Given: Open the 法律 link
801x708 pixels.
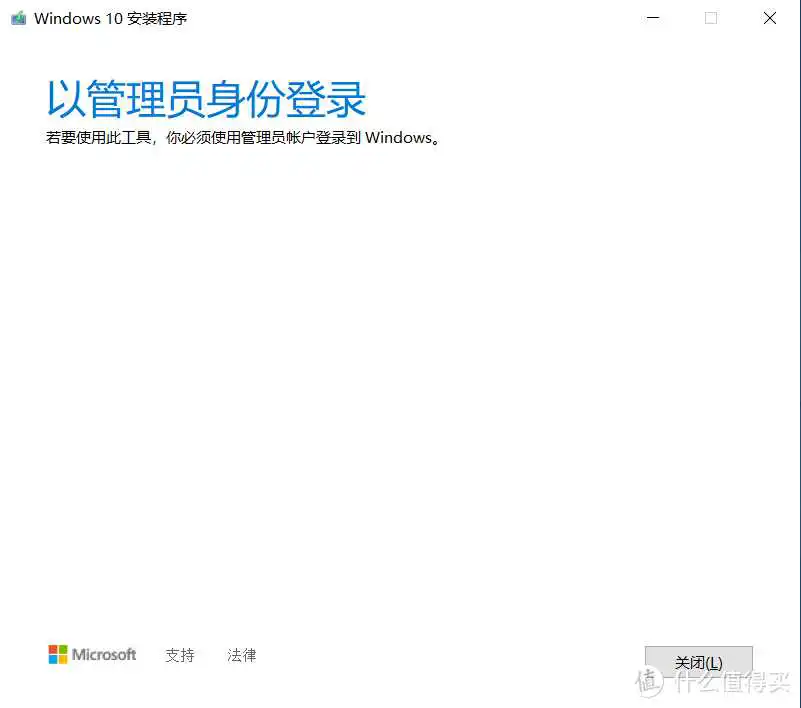Looking at the screenshot, I should (242, 655).
